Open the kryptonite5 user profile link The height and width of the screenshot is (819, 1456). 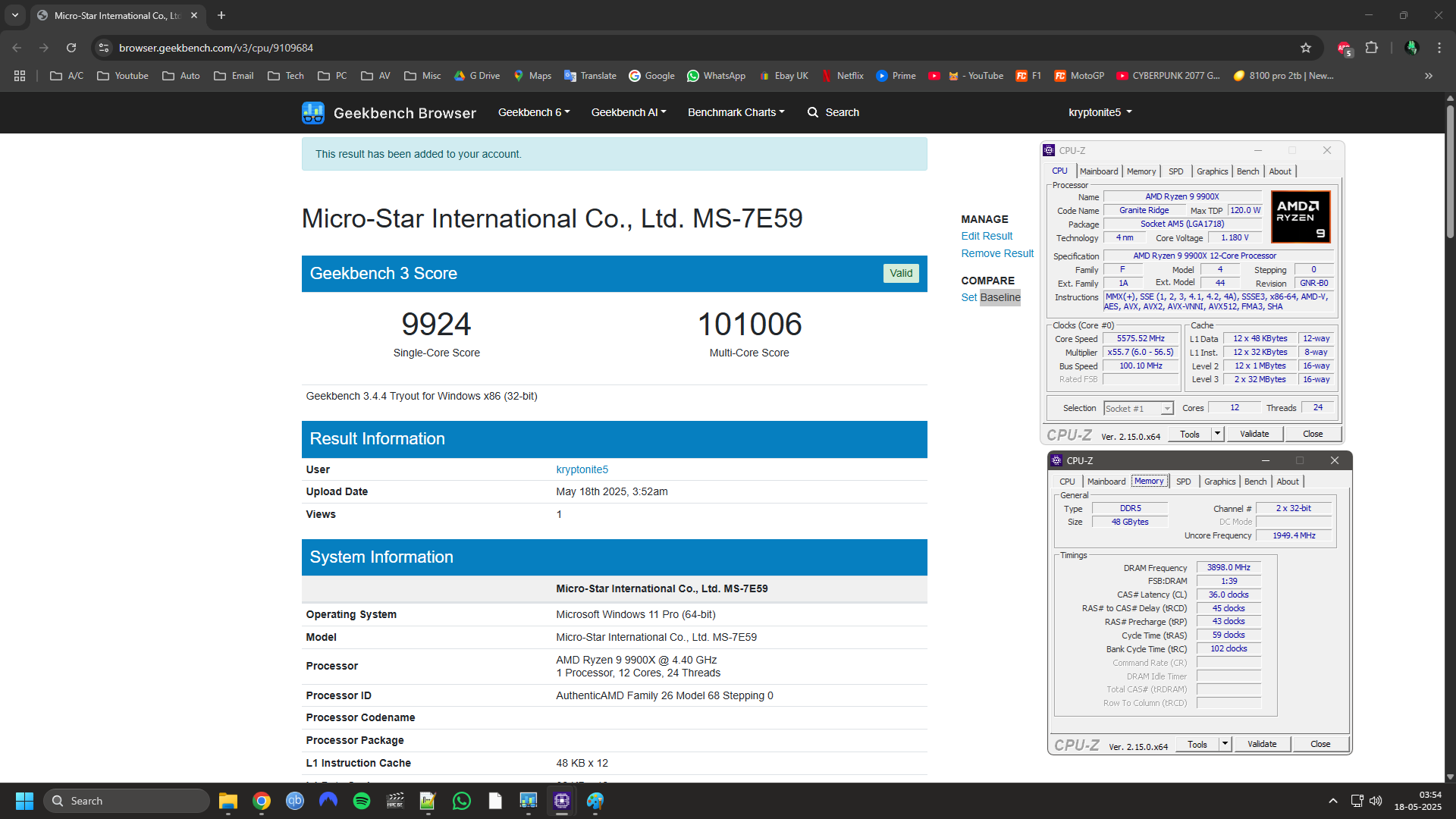582,469
